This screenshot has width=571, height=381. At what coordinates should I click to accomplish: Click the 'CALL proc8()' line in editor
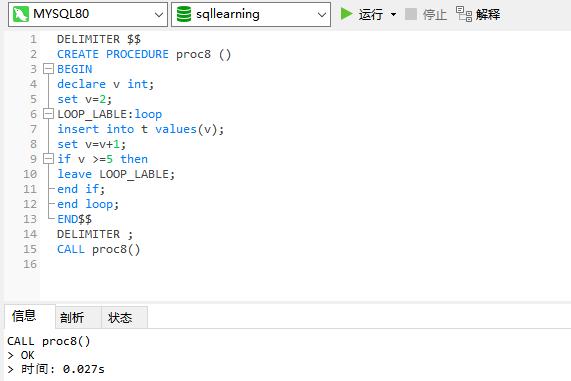pyautogui.click(x=98, y=249)
